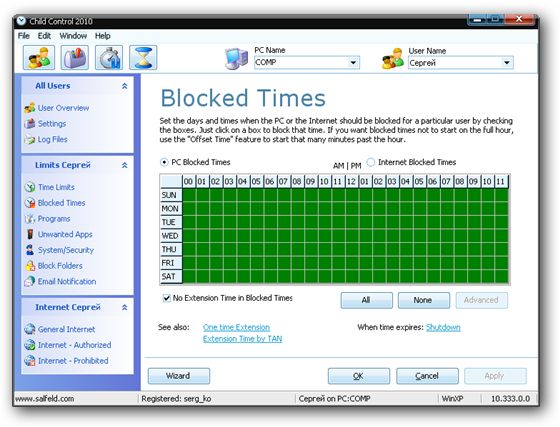Open the Window menu
The image size is (560, 427).
73,36
